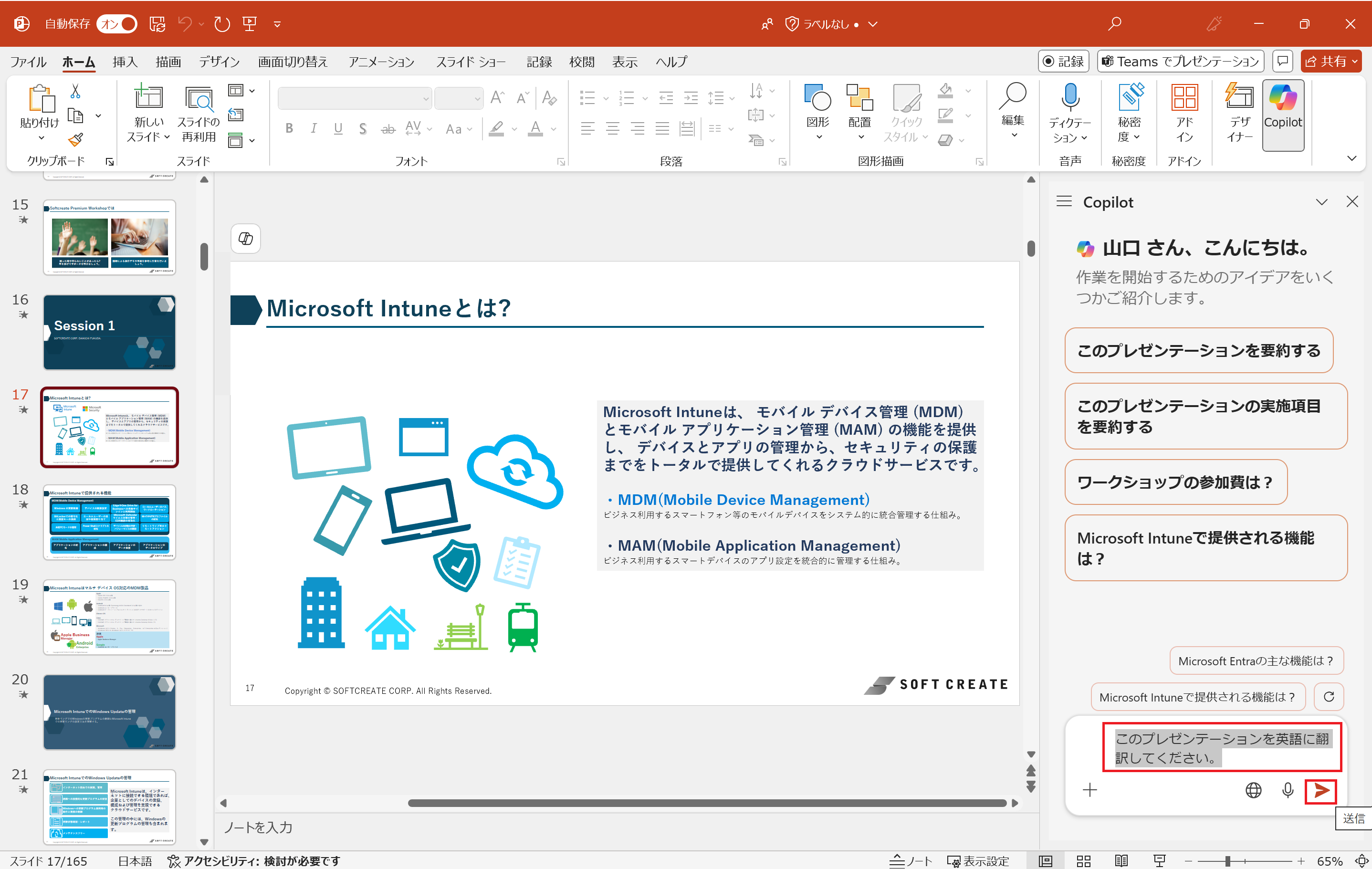Click the cut scissors icon
This screenshot has width=1372, height=869.
pyautogui.click(x=75, y=91)
